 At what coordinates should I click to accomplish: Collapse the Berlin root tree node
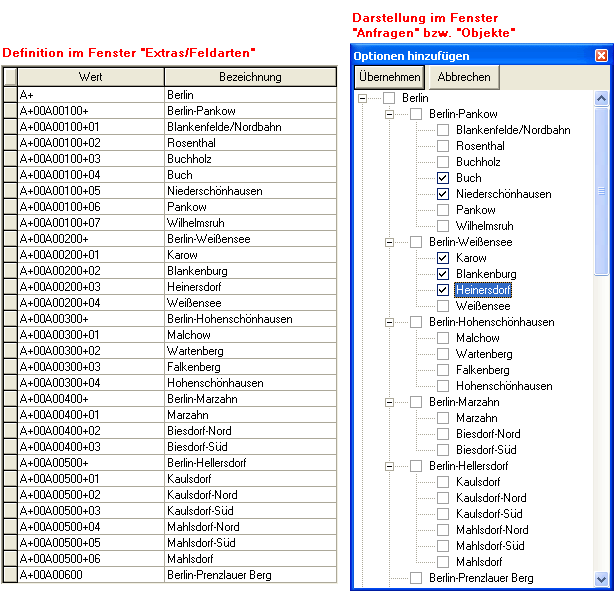363,98
